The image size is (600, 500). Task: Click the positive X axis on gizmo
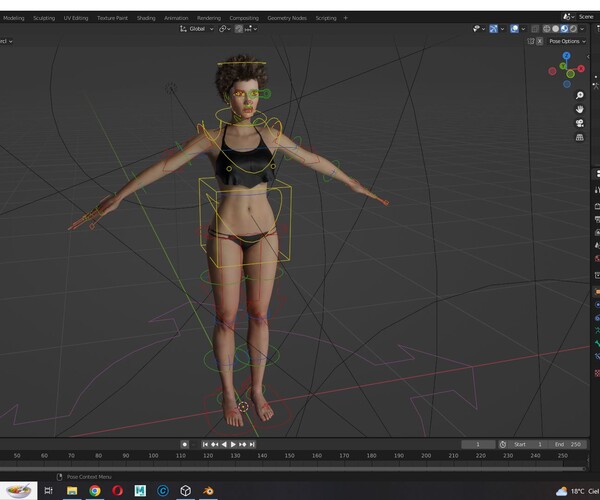pyautogui.click(x=581, y=68)
